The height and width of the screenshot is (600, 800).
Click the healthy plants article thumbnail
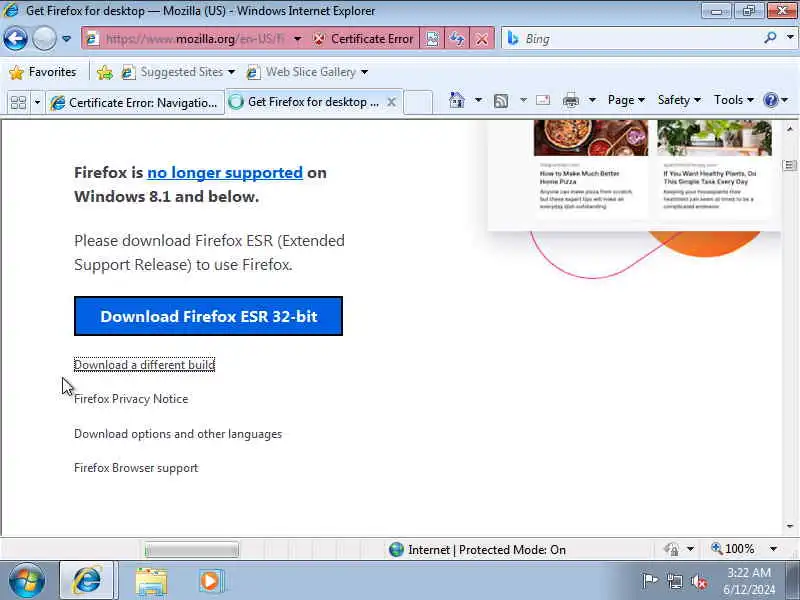(714, 138)
